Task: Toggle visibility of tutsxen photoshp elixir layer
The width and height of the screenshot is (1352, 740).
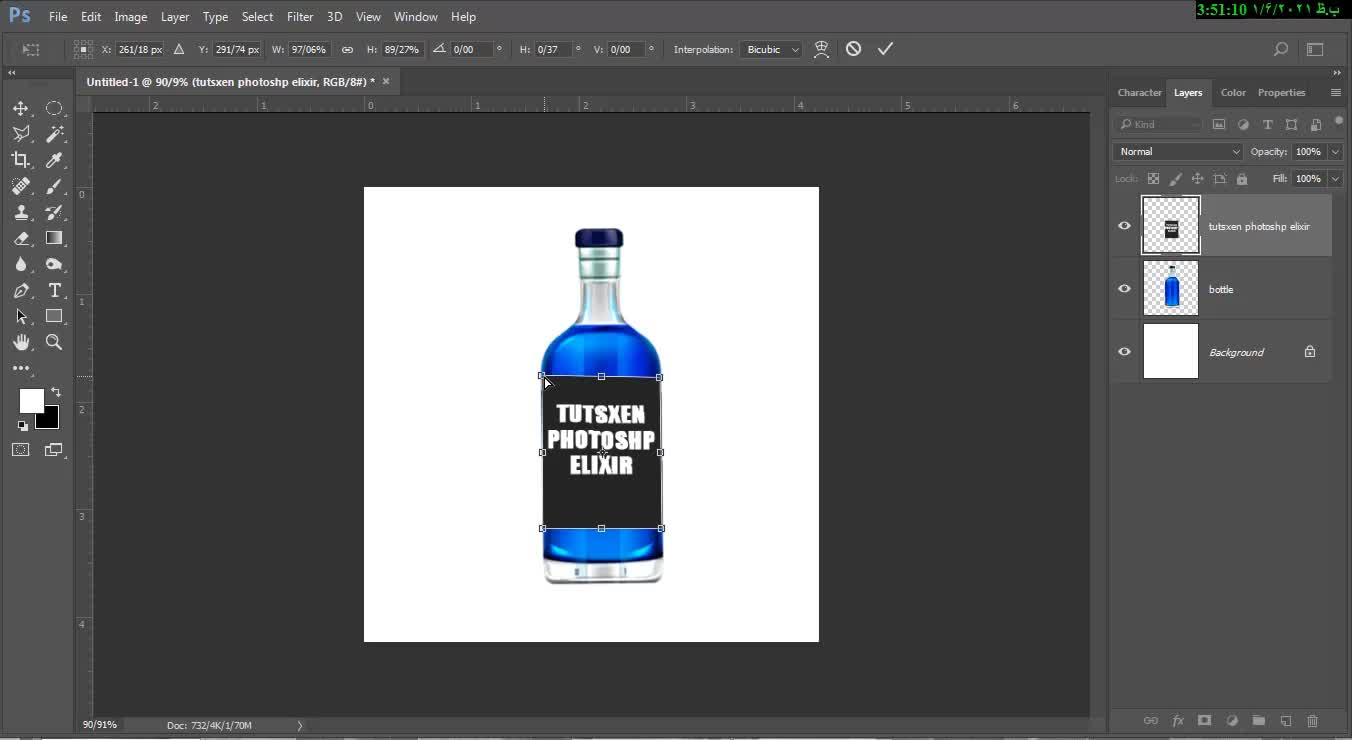Action: (1124, 226)
